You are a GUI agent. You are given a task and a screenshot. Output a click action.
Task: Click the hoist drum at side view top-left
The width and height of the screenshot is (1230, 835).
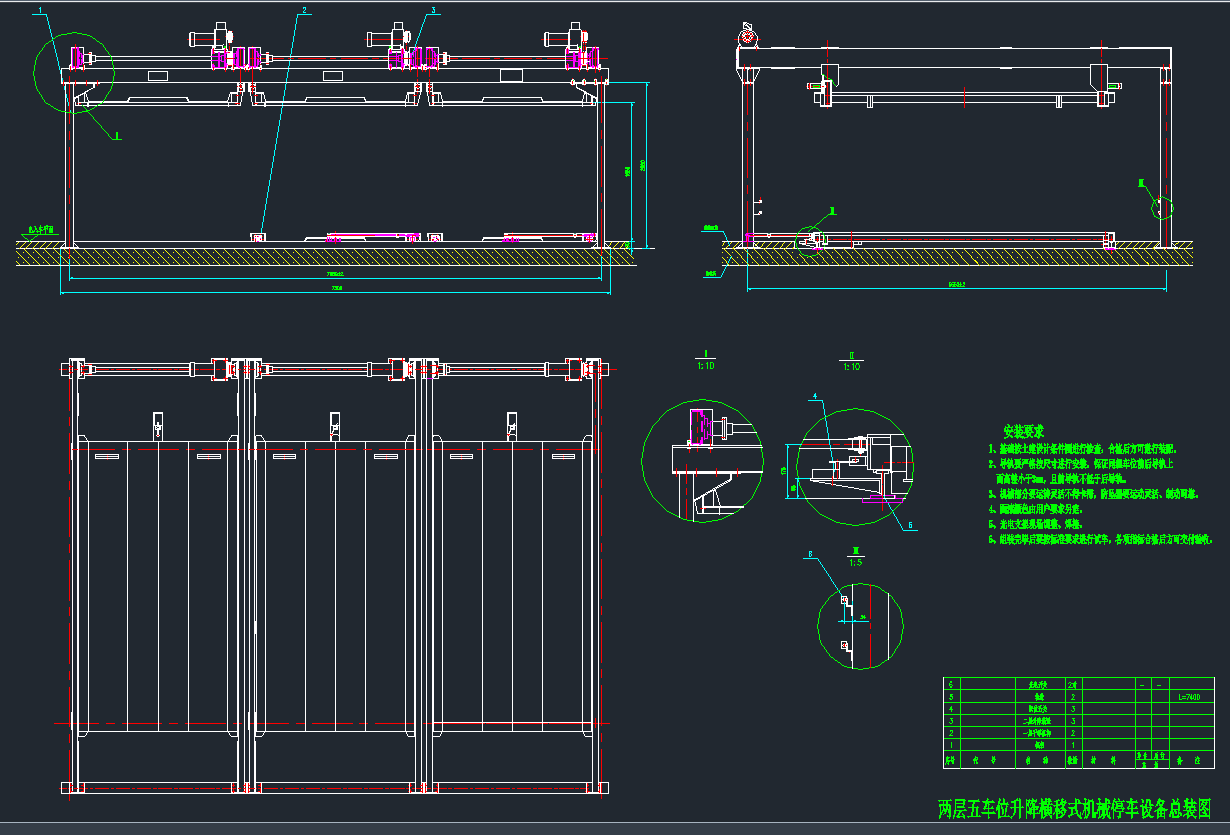(747, 38)
